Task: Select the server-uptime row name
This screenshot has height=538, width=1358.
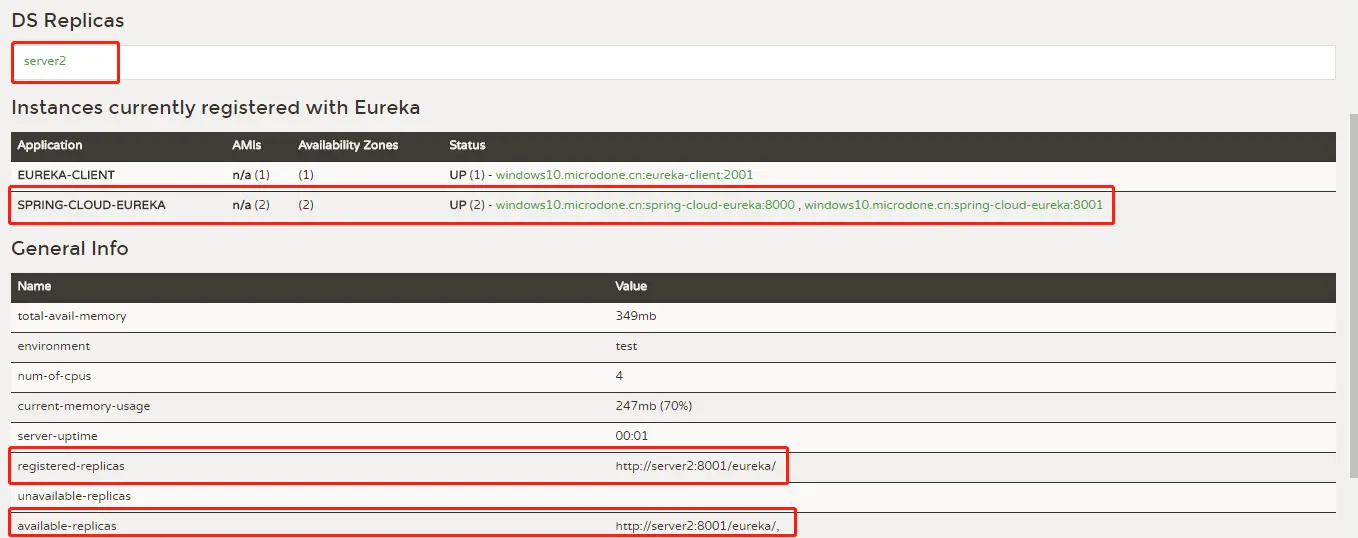Action: (x=58, y=436)
